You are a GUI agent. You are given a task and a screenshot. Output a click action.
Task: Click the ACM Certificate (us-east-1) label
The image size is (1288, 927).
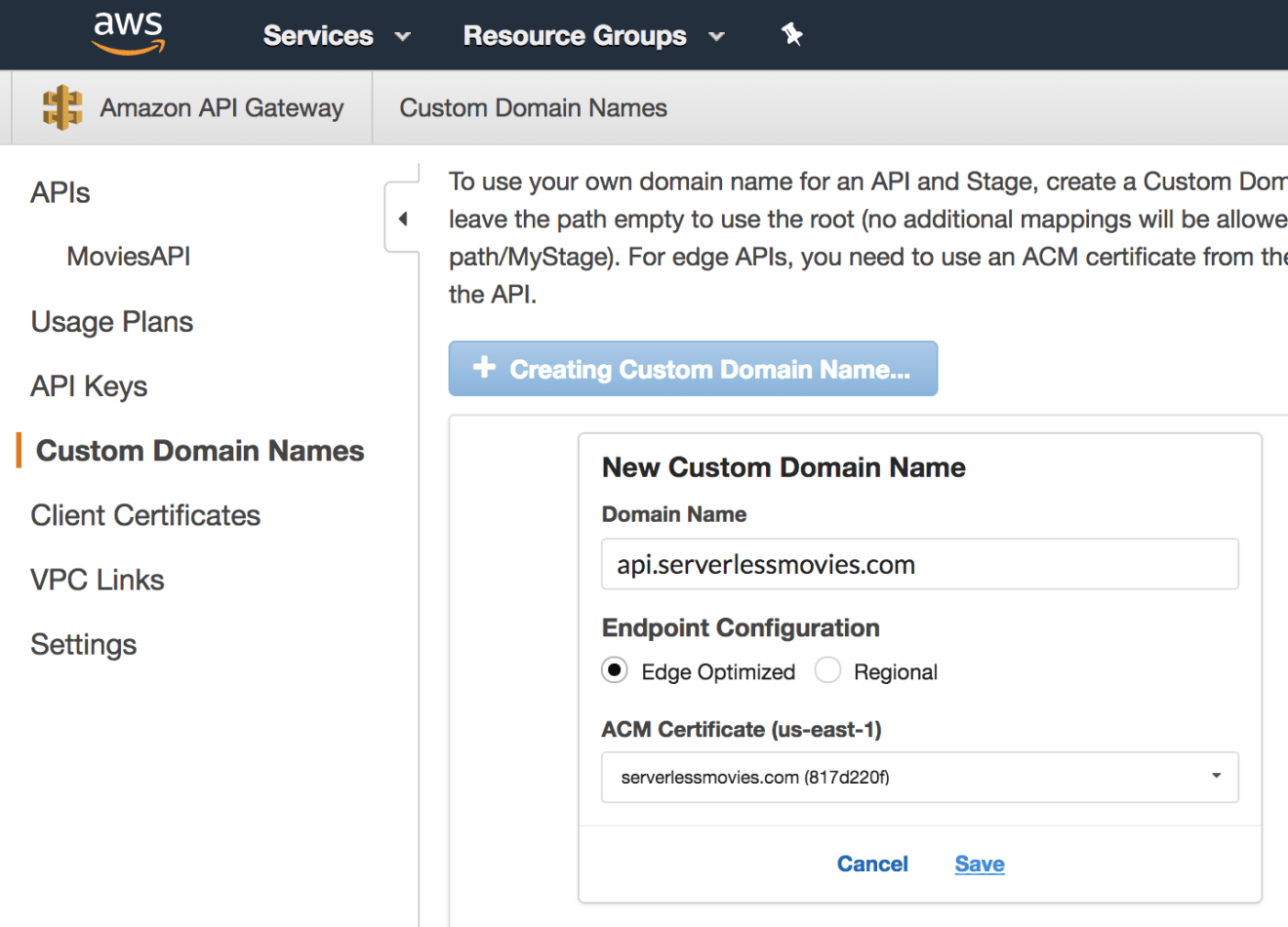click(x=742, y=729)
